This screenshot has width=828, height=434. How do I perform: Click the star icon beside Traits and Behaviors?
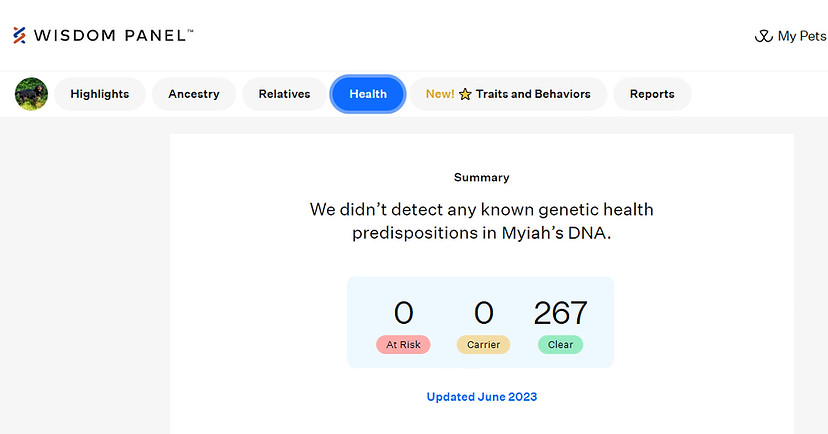tap(465, 94)
